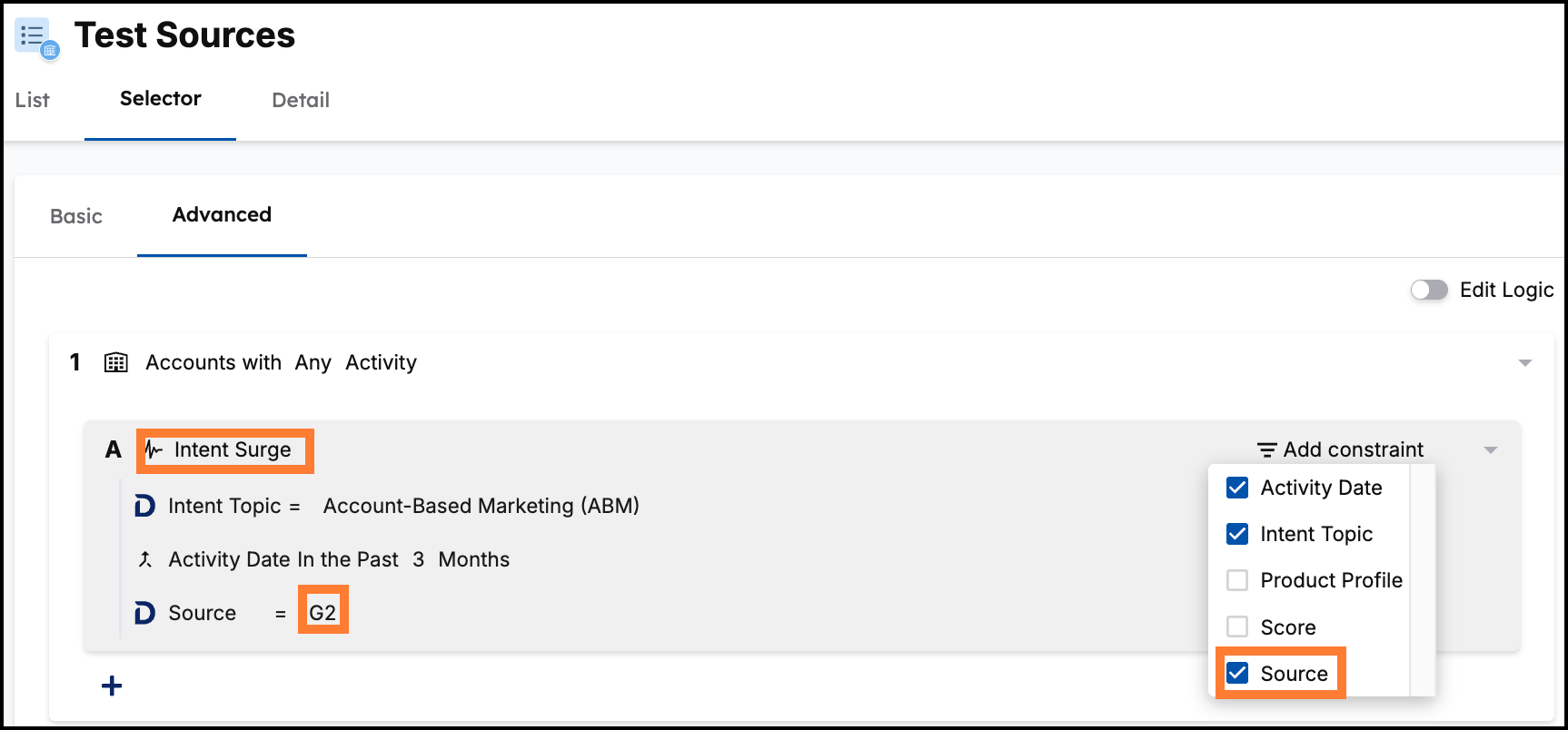
Task: Click the number 1 rule marker
Action: point(75,362)
